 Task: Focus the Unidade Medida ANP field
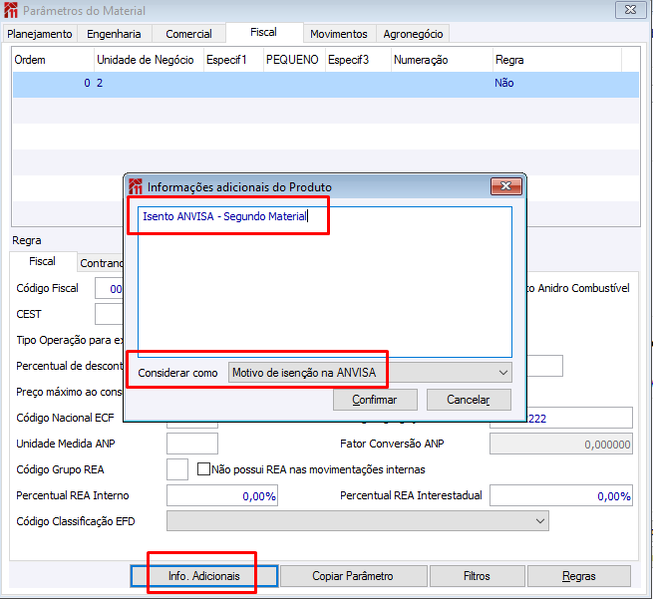click(x=192, y=443)
